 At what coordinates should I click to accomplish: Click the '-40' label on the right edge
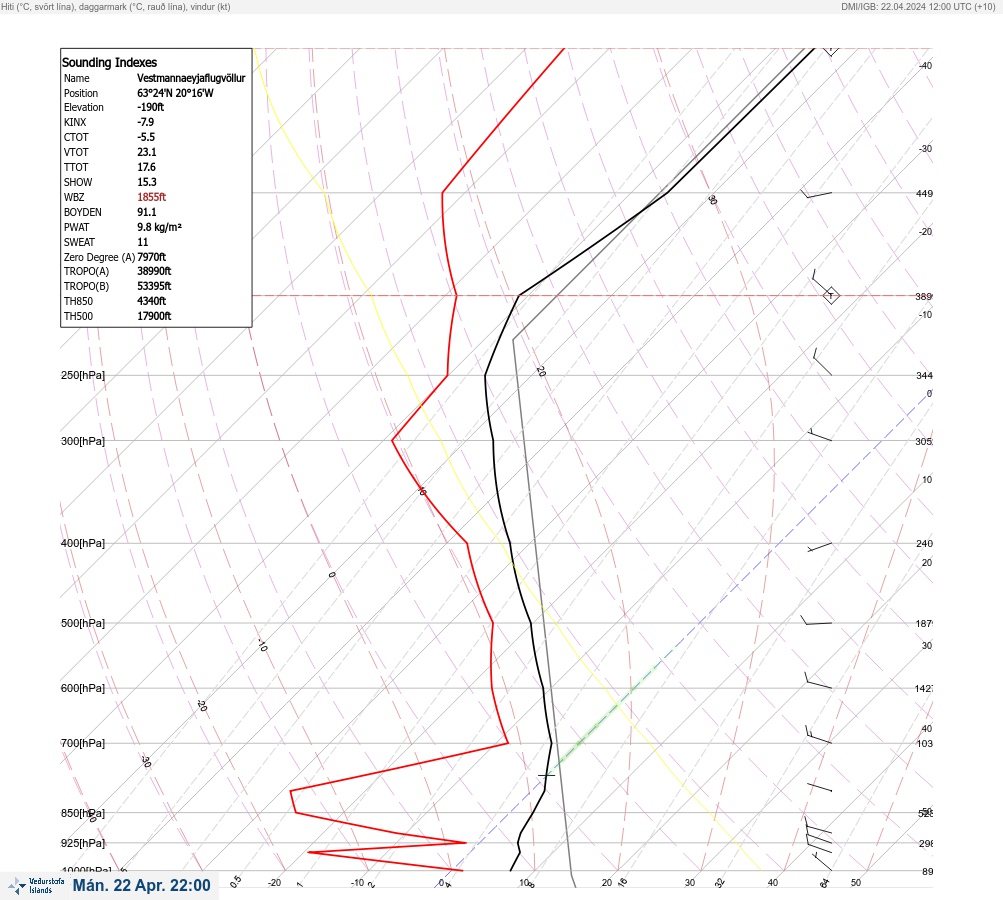[926, 65]
